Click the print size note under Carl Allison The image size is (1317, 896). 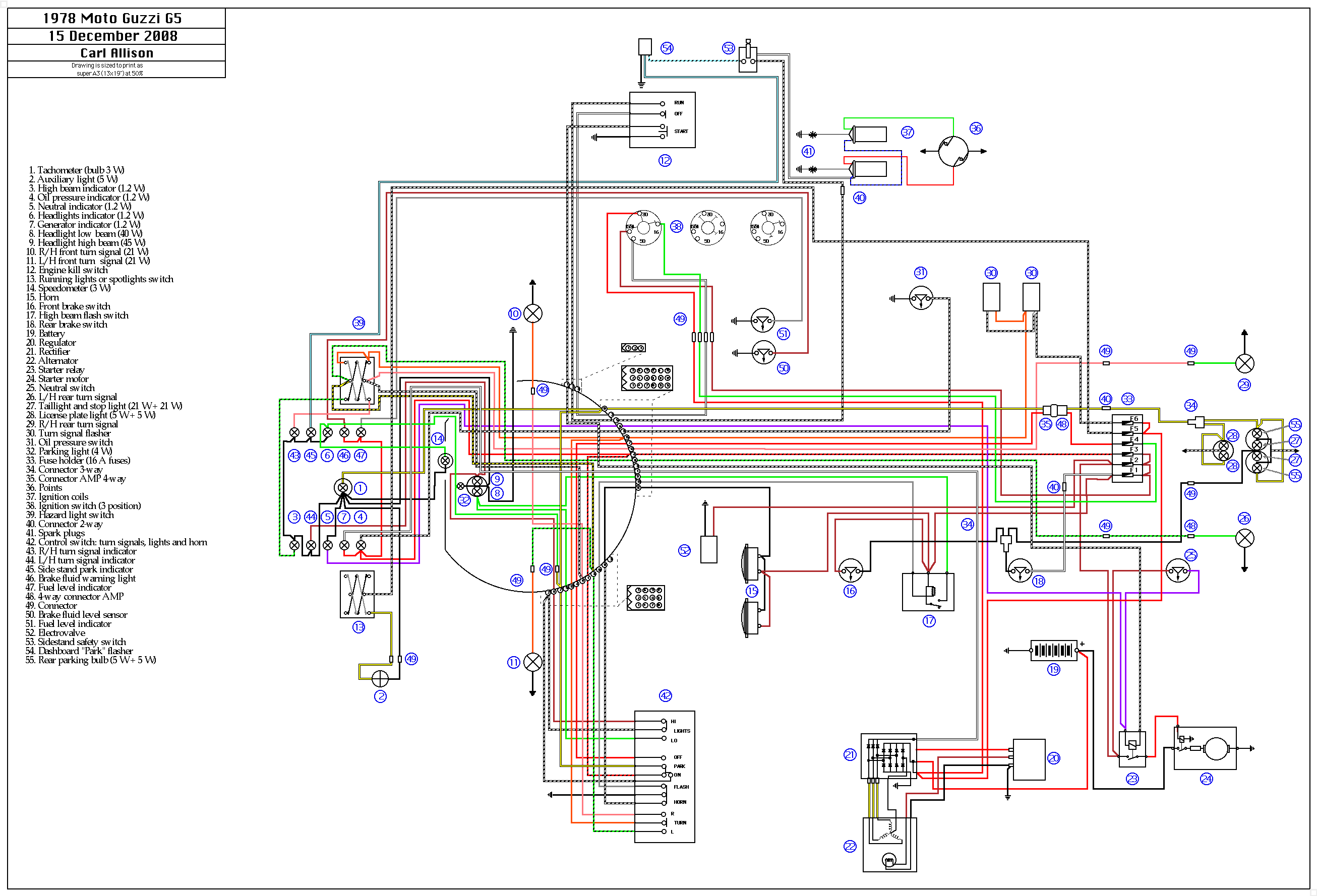(108, 69)
